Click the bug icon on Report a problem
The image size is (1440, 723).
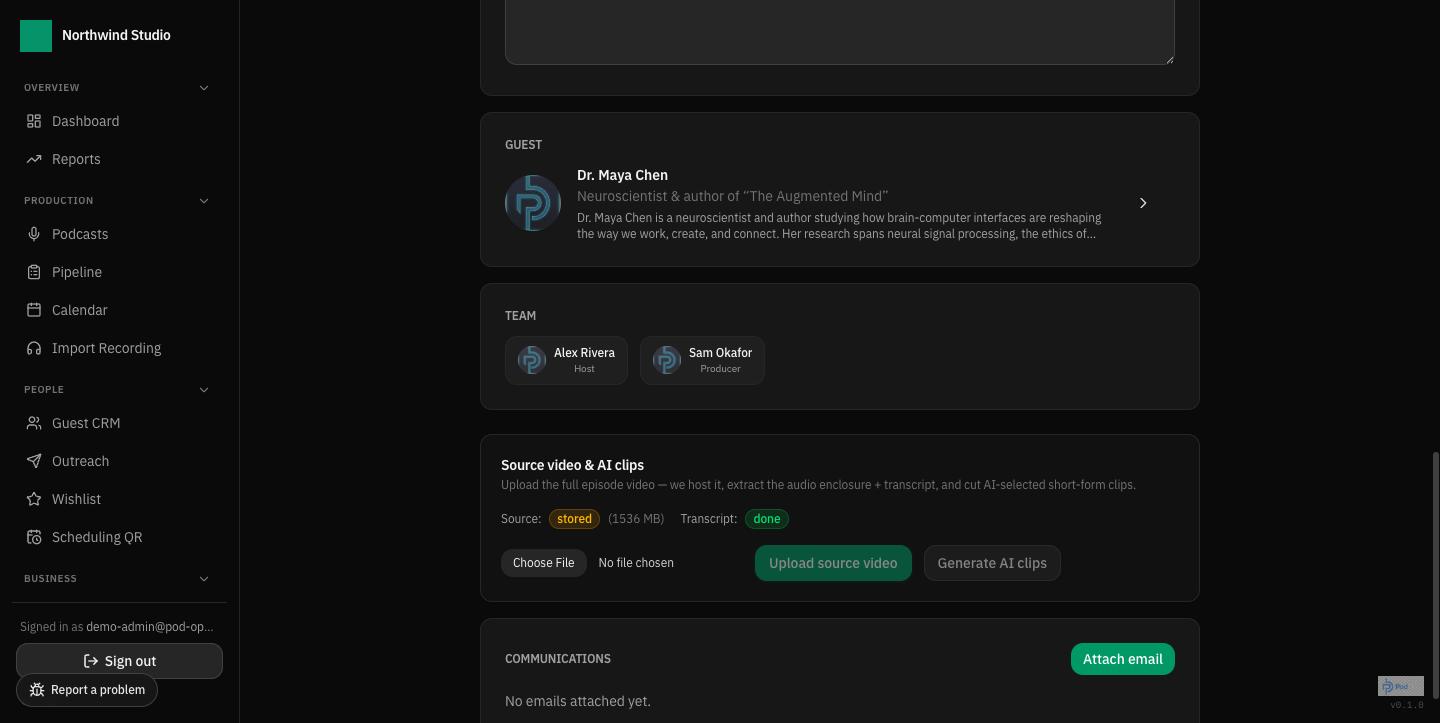point(37,690)
